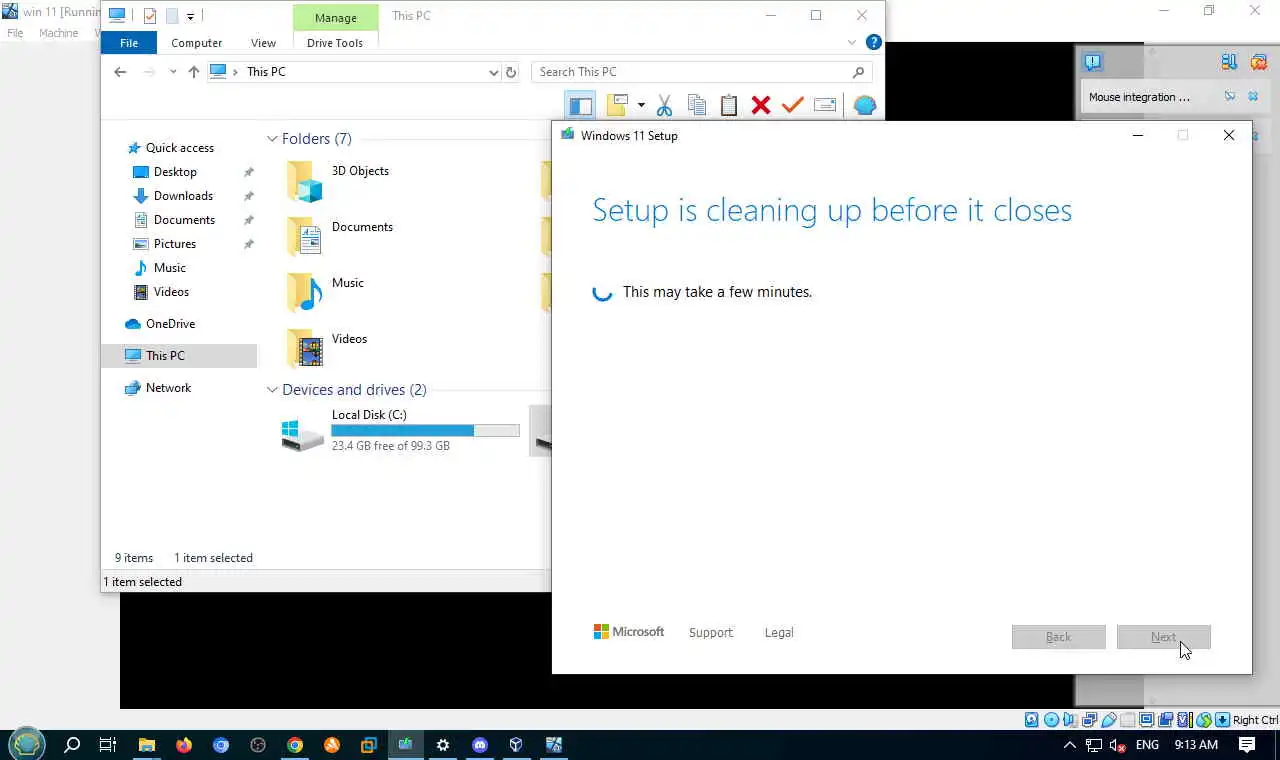1280x760 pixels.
Task: Open the VirtualBox File menu
Action: pos(15,33)
